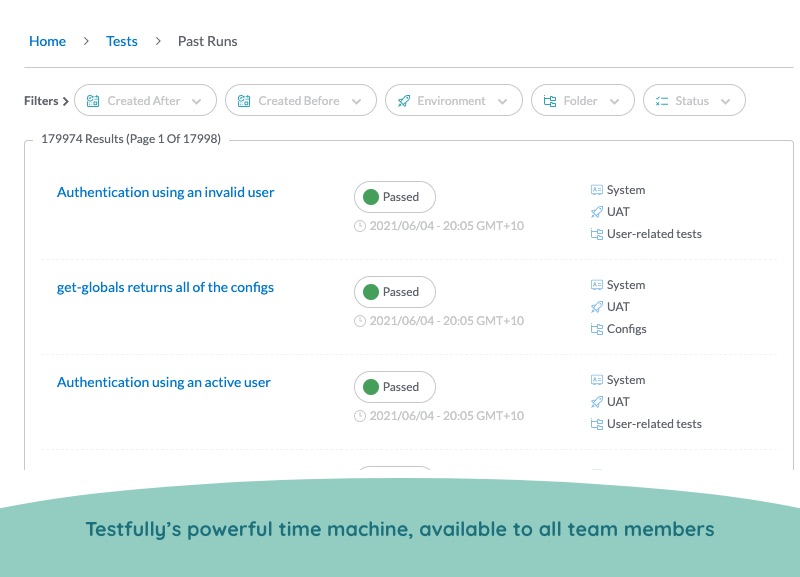This screenshot has width=800, height=577.
Task: Open the Status filter dropdown
Action: (694, 101)
